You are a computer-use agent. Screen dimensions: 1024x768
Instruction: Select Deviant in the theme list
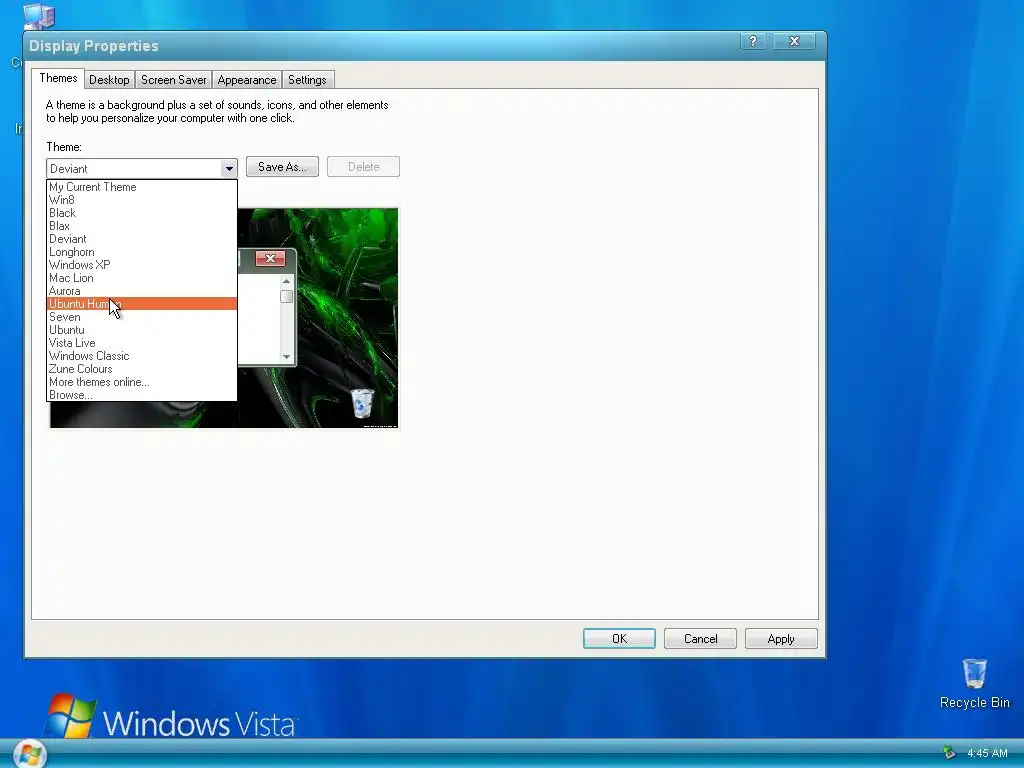click(x=142, y=239)
